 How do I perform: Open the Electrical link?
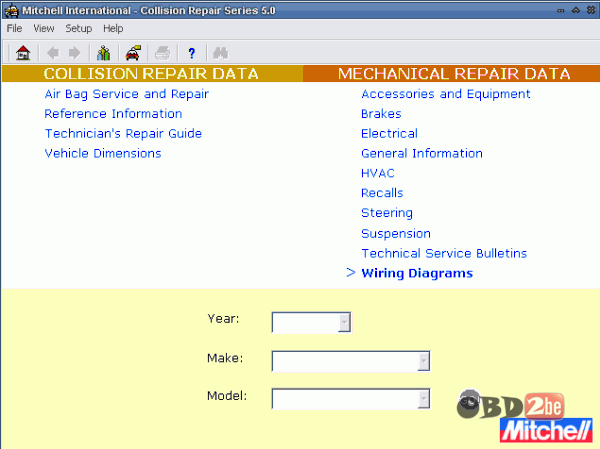click(x=389, y=134)
